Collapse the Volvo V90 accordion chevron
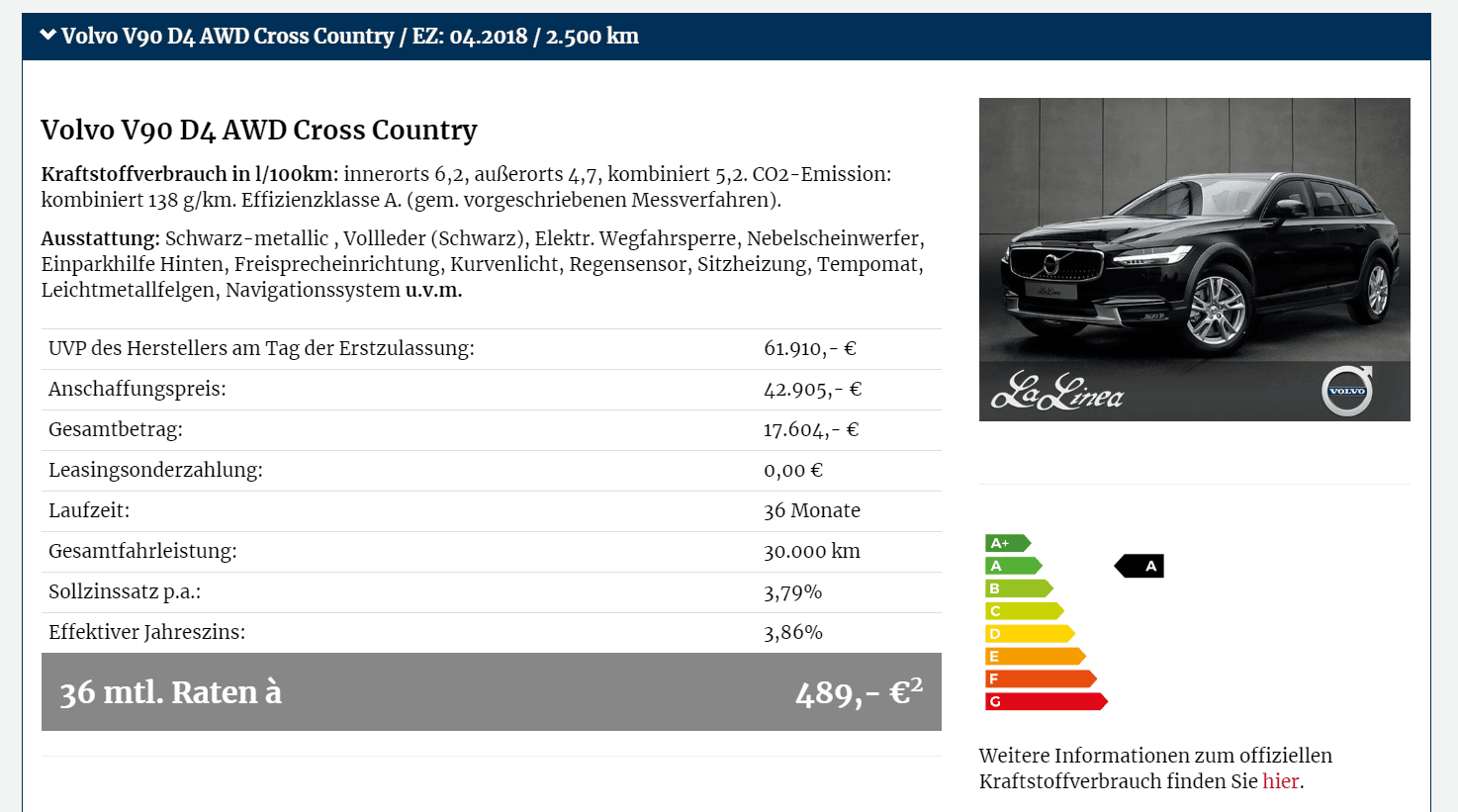The width and height of the screenshot is (1458, 812). 47,36
